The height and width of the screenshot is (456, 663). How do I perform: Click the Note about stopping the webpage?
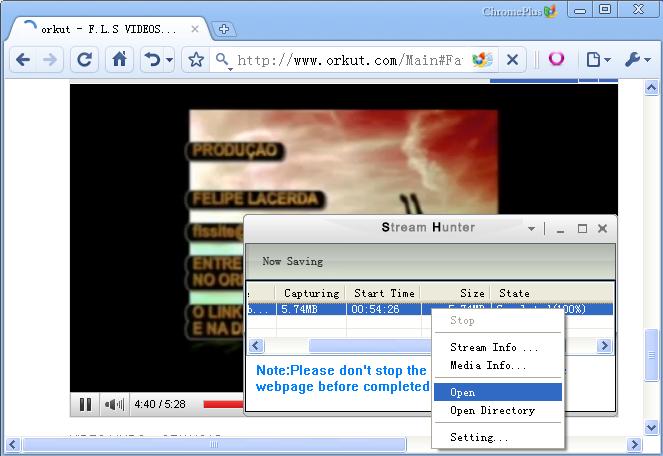[342, 378]
